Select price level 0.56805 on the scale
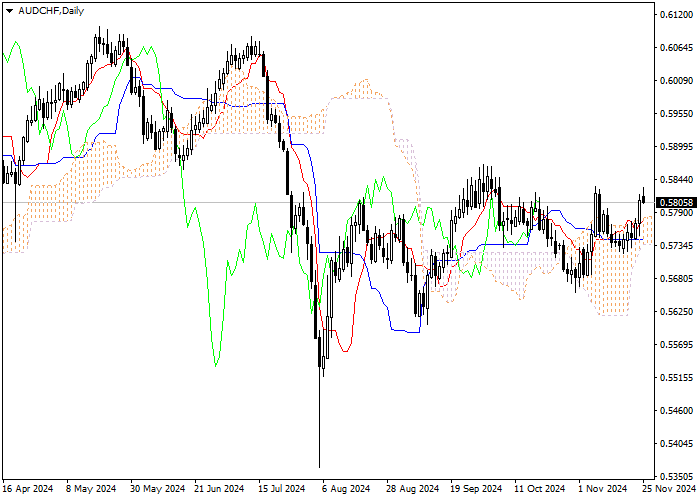This screenshot has width=700, height=500. click(677, 279)
